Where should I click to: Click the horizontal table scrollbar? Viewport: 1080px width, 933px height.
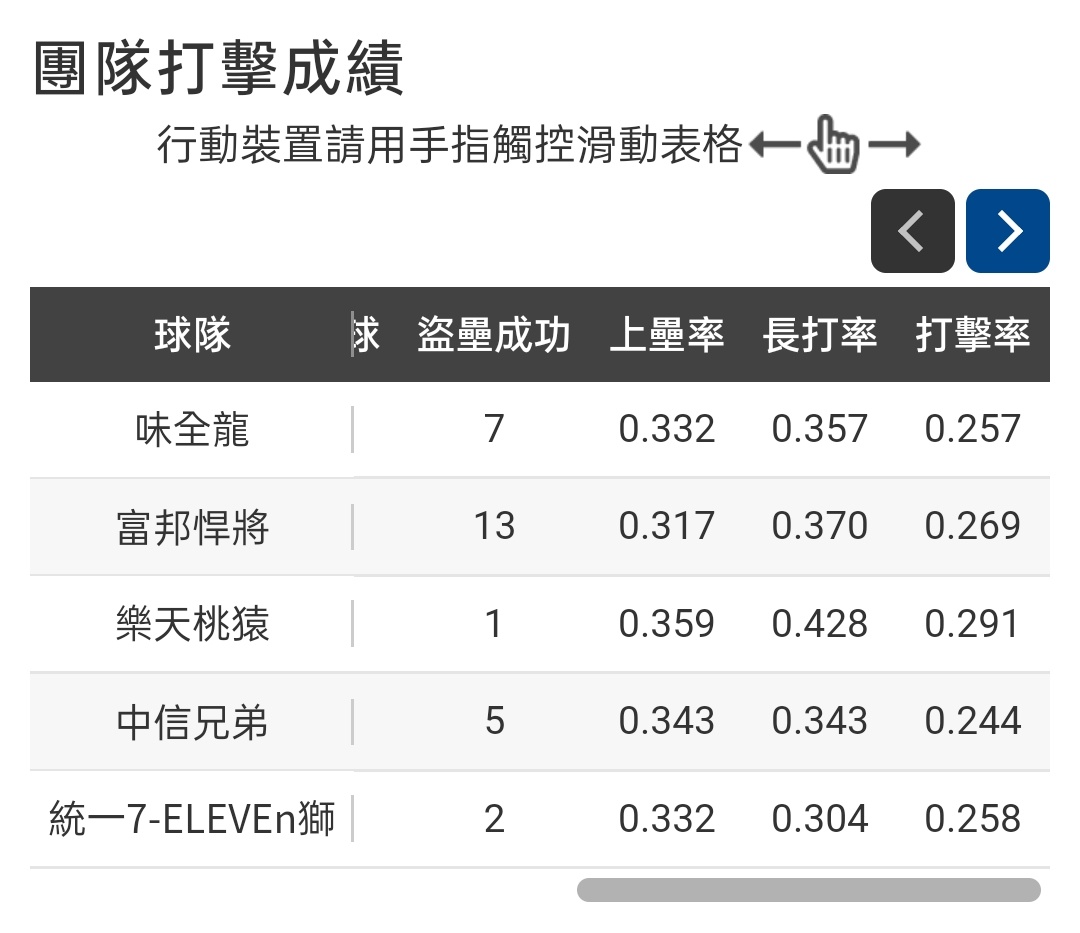808,890
